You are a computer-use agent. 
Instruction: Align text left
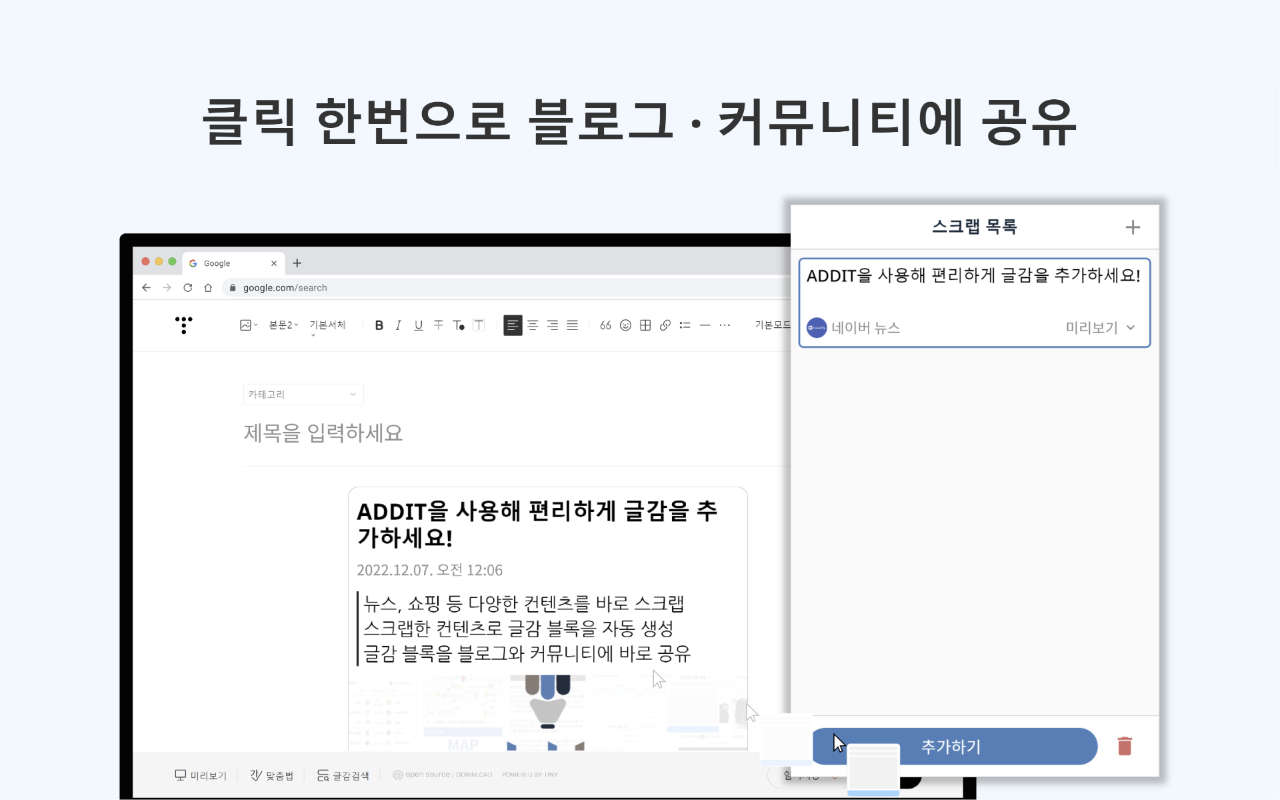point(512,325)
